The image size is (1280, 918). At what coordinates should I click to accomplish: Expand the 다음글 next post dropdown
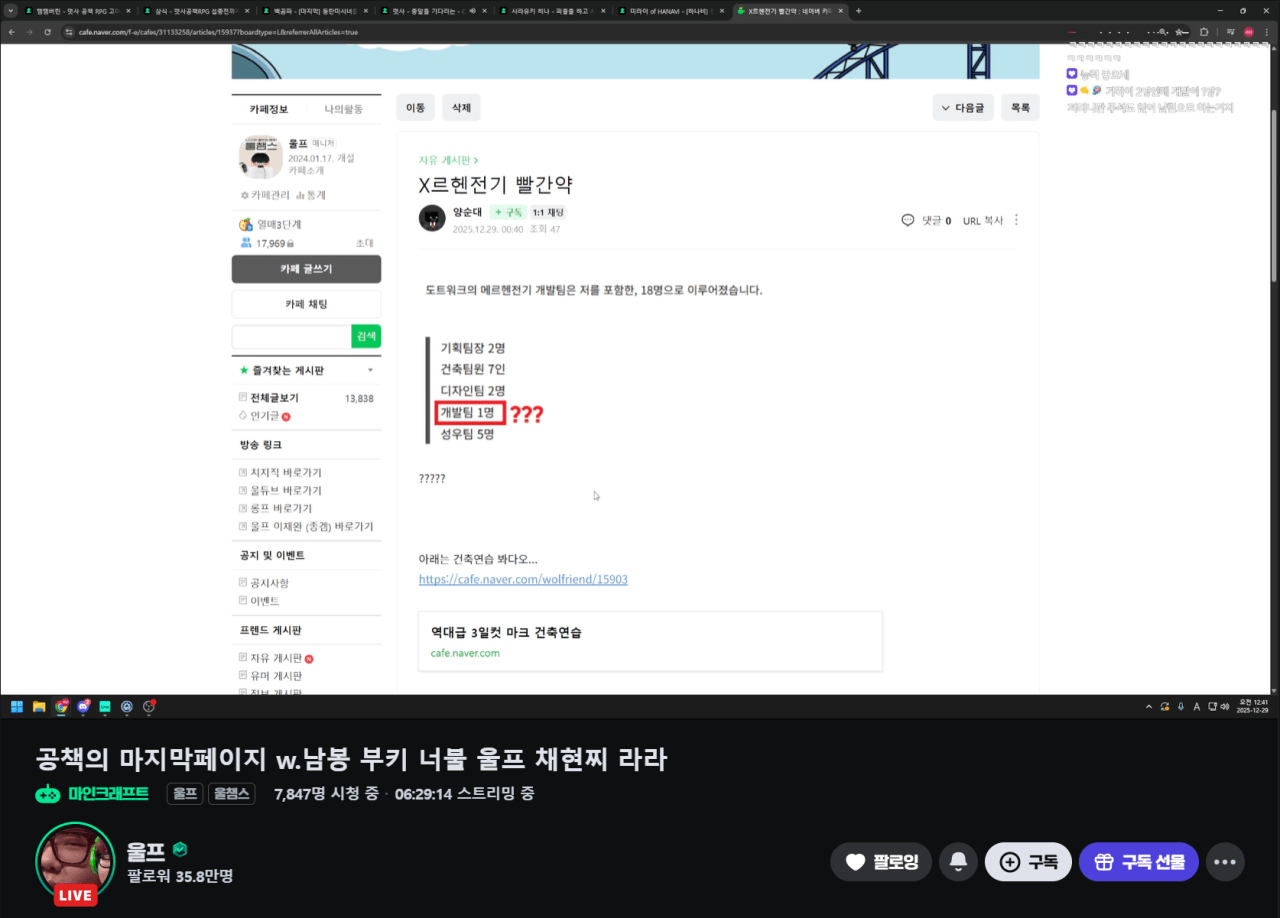[x=962, y=108]
